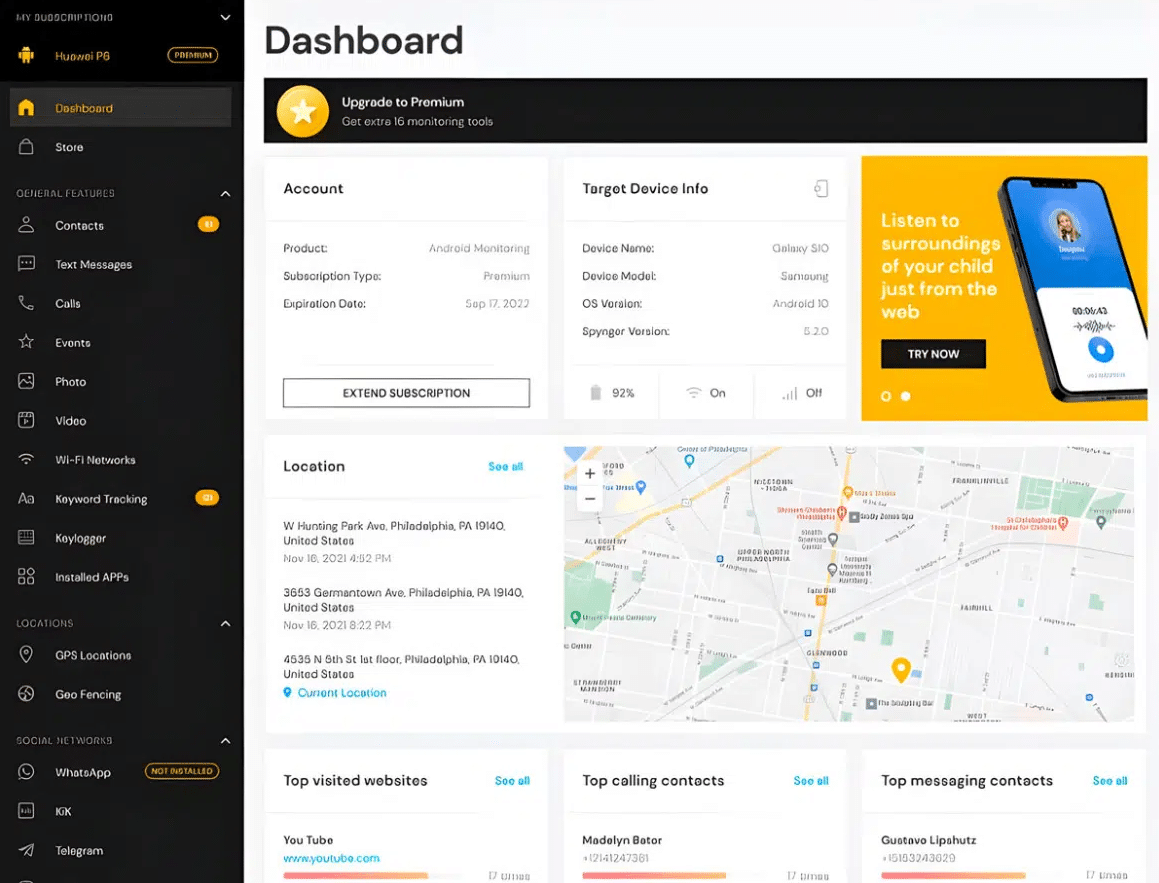This screenshot has height=883, width=1159.
Task: Open the Store menu item
Action: click(x=120, y=147)
